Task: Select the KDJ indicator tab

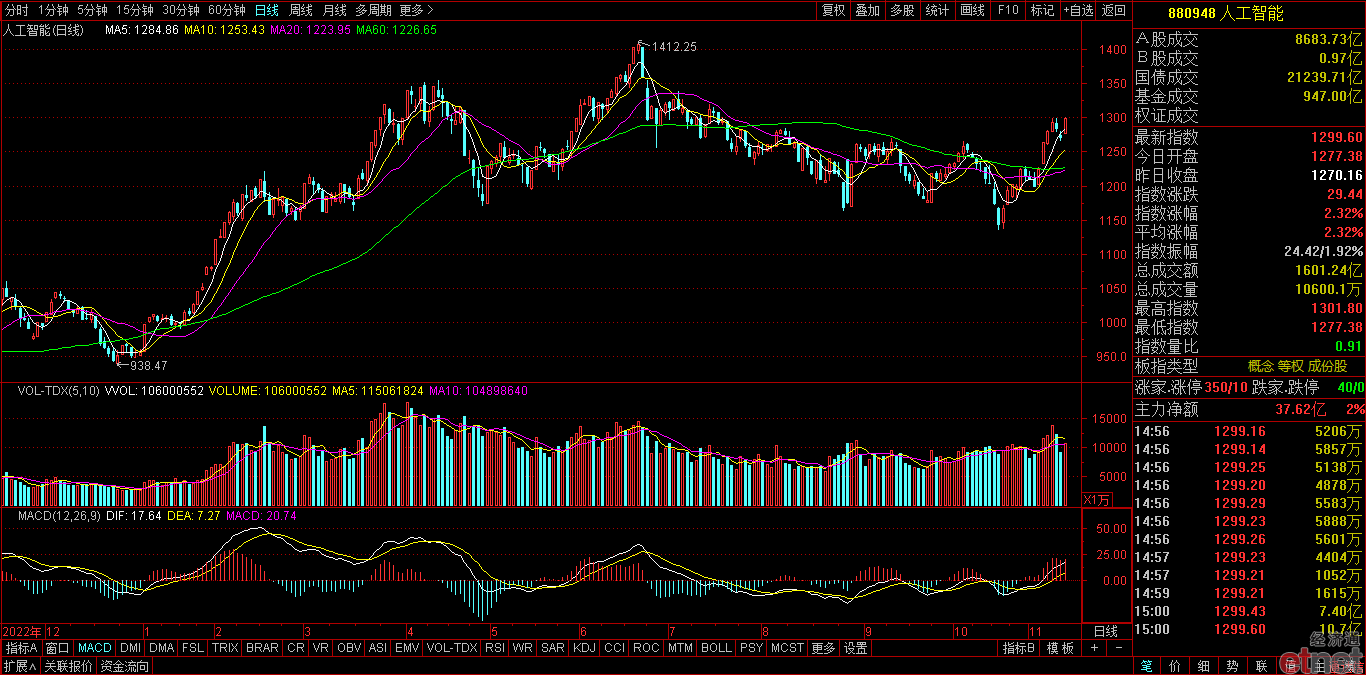Action: pos(584,648)
